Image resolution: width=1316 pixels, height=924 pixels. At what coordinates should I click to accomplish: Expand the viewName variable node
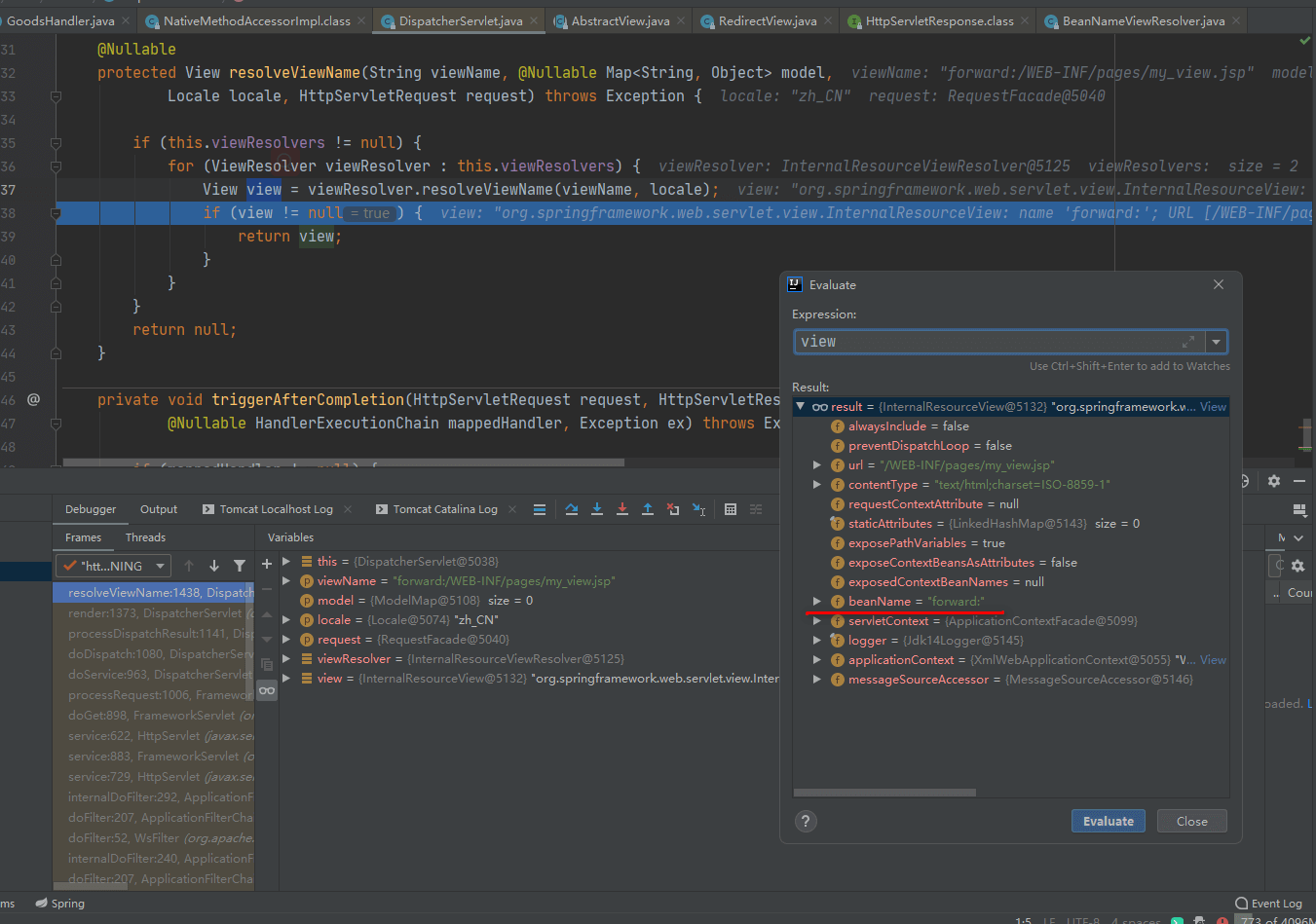click(x=286, y=581)
